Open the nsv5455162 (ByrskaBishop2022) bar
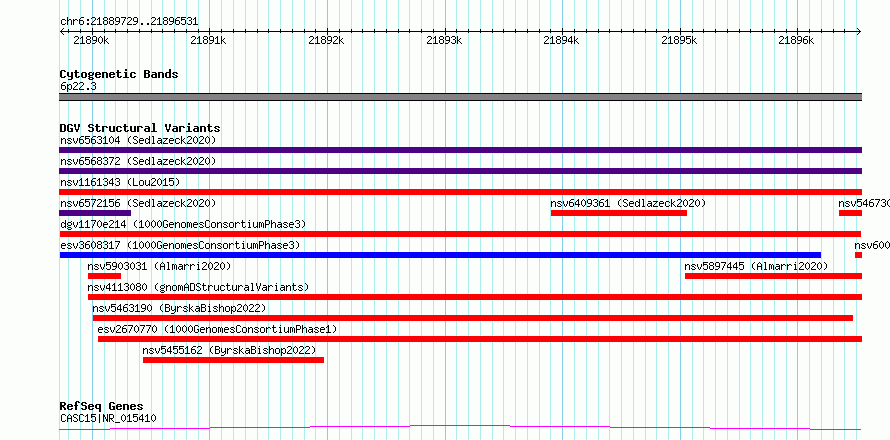This screenshot has width=890, height=440. pos(233,360)
